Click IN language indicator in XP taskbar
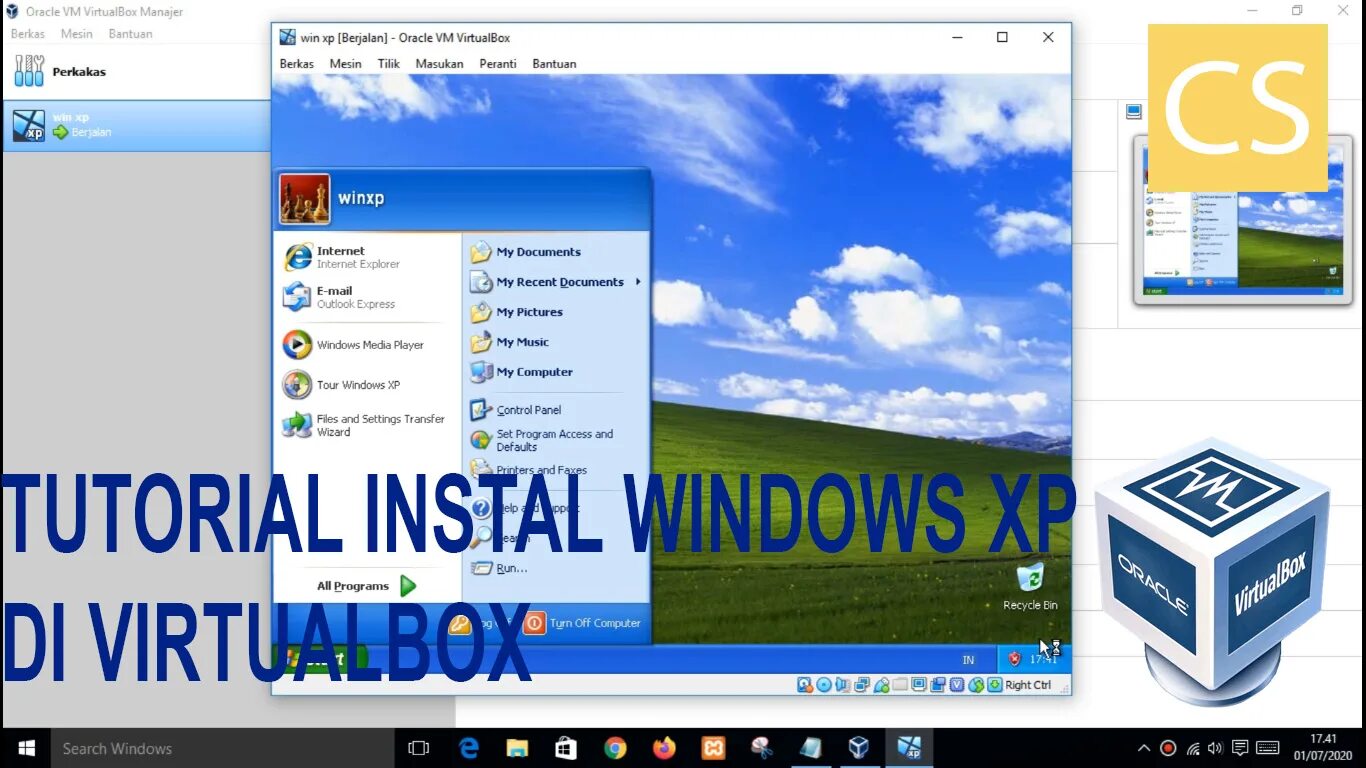Screen dimensions: 1366x768 coord(968,660)
